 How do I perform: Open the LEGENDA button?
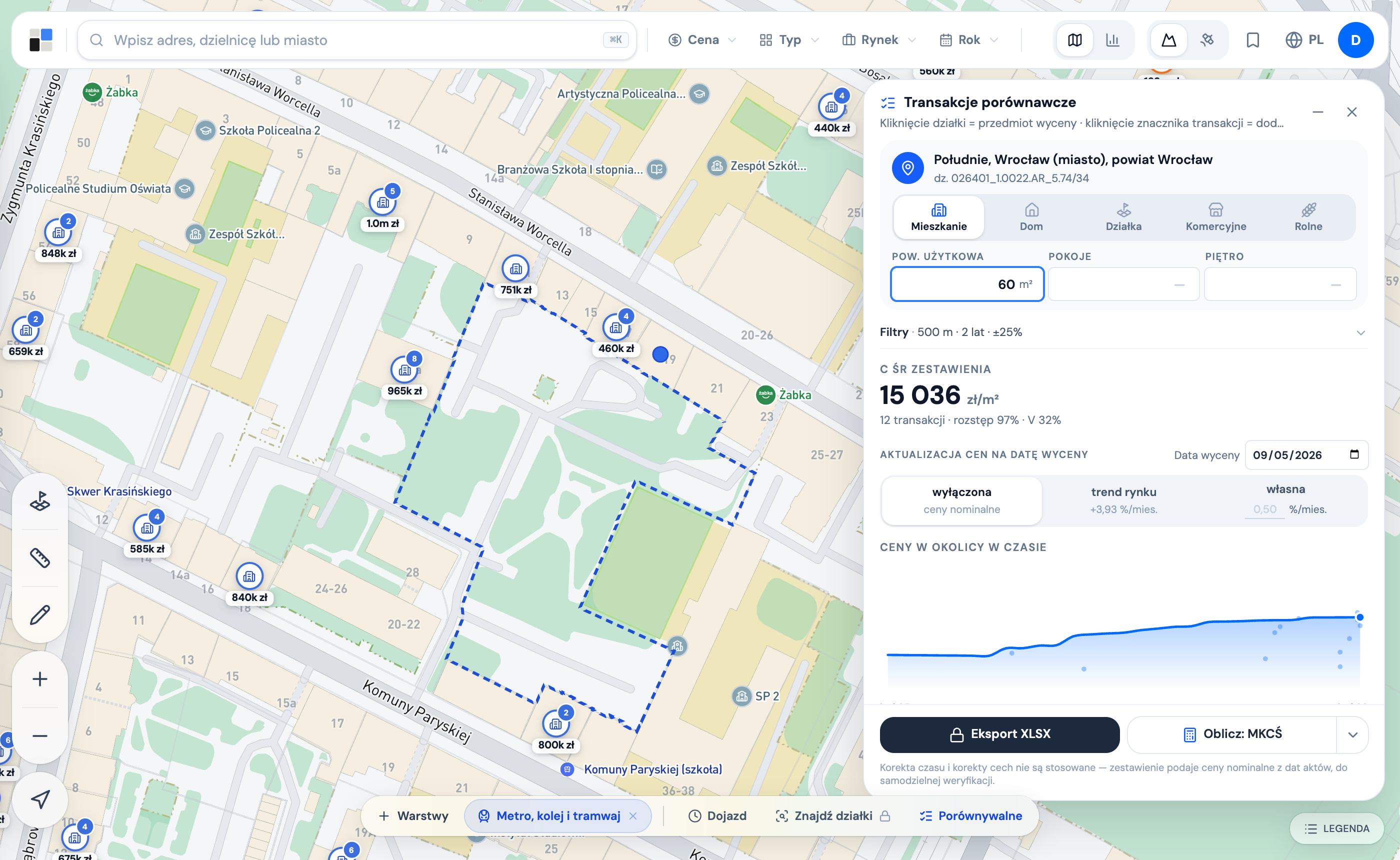1336,828
